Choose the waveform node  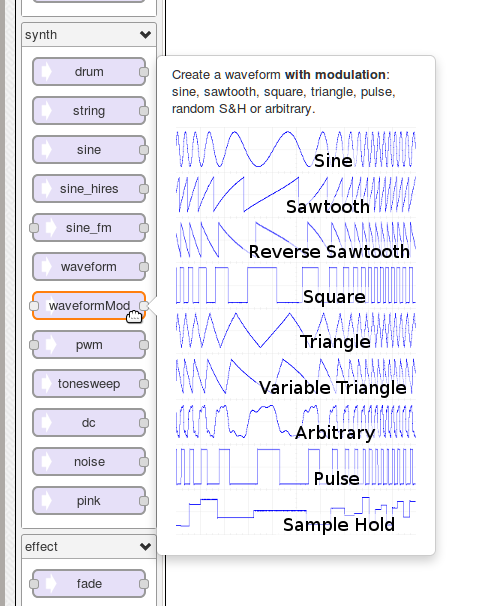pos(89,267)
